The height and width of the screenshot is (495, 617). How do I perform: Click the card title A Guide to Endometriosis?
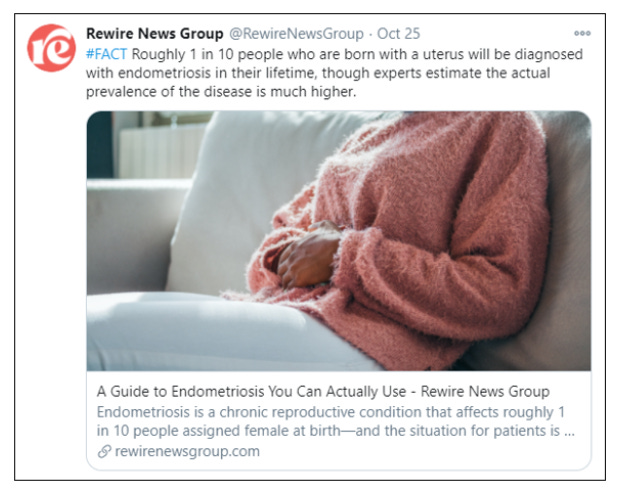point(251,392)
